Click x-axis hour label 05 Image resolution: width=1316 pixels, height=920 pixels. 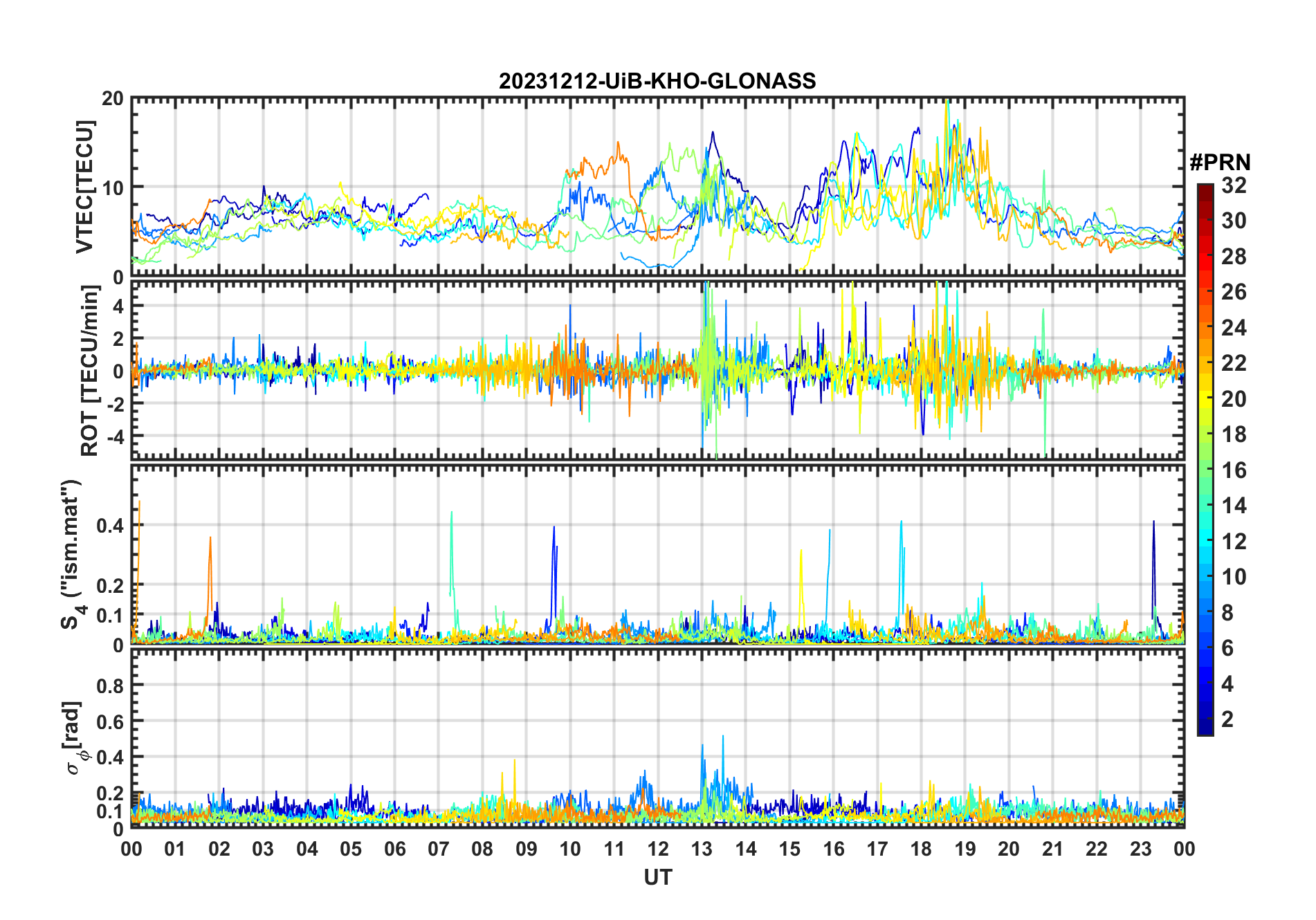pyautogui.click(x=351, y=849)
